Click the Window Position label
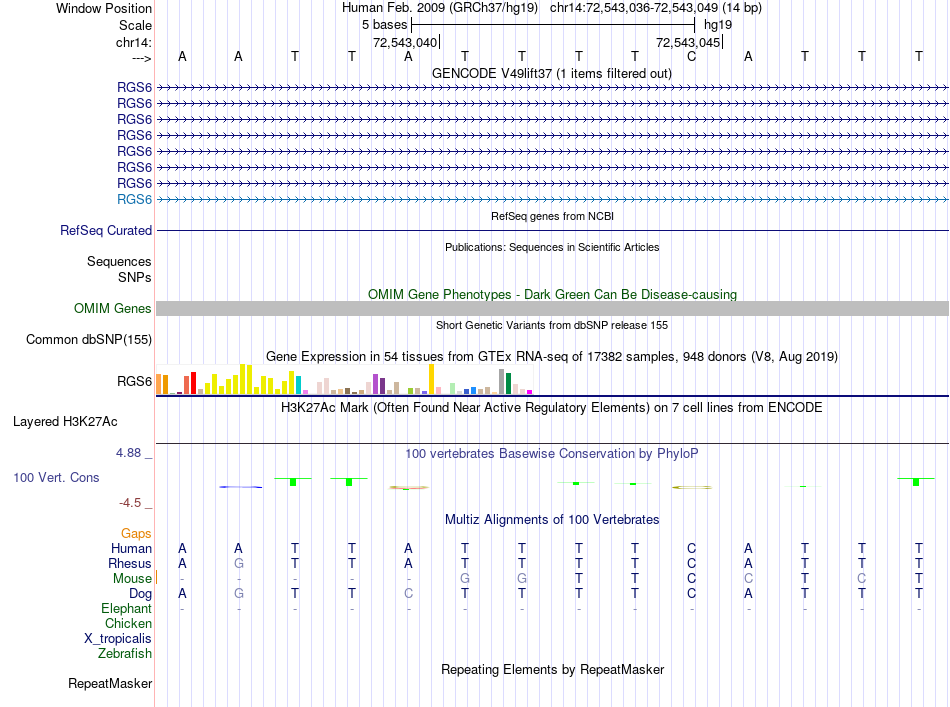The height and width of the screenshot is (707, 950). (104, 8)
